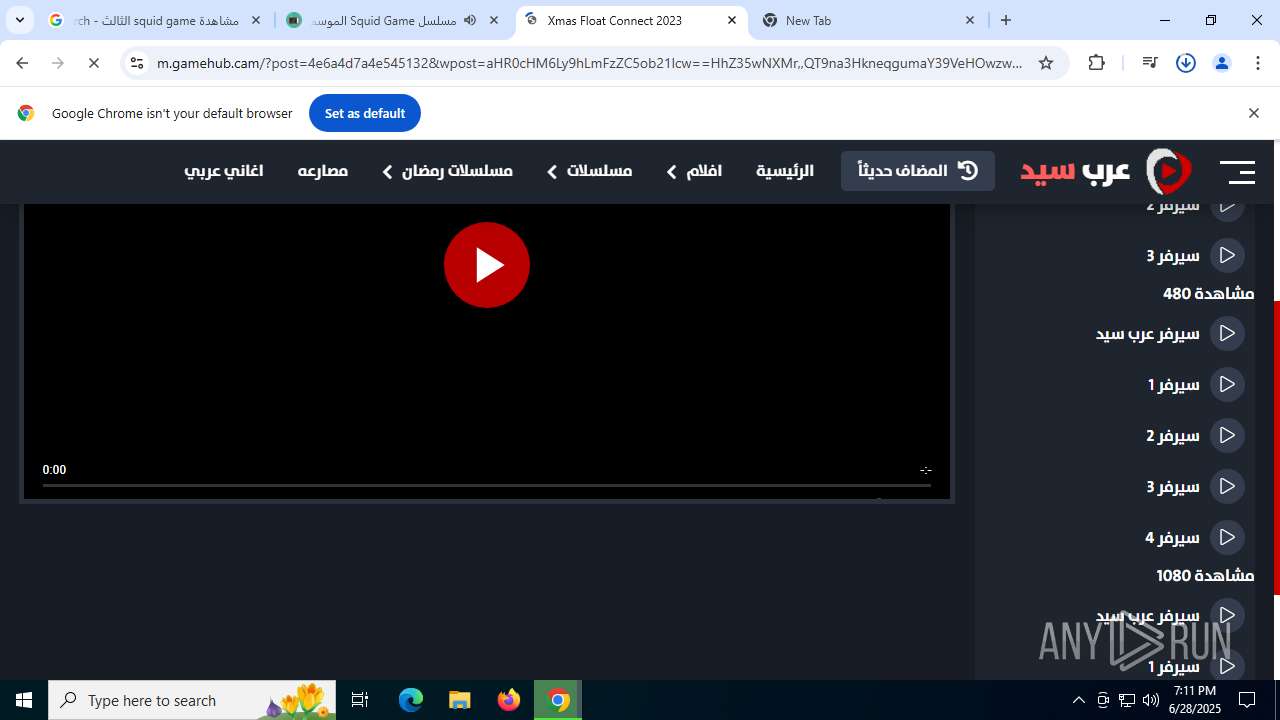Viewport: 1280px width, 720px height.
Task: Open Task View on the taskbar
Action: click(x=360, y=700)
